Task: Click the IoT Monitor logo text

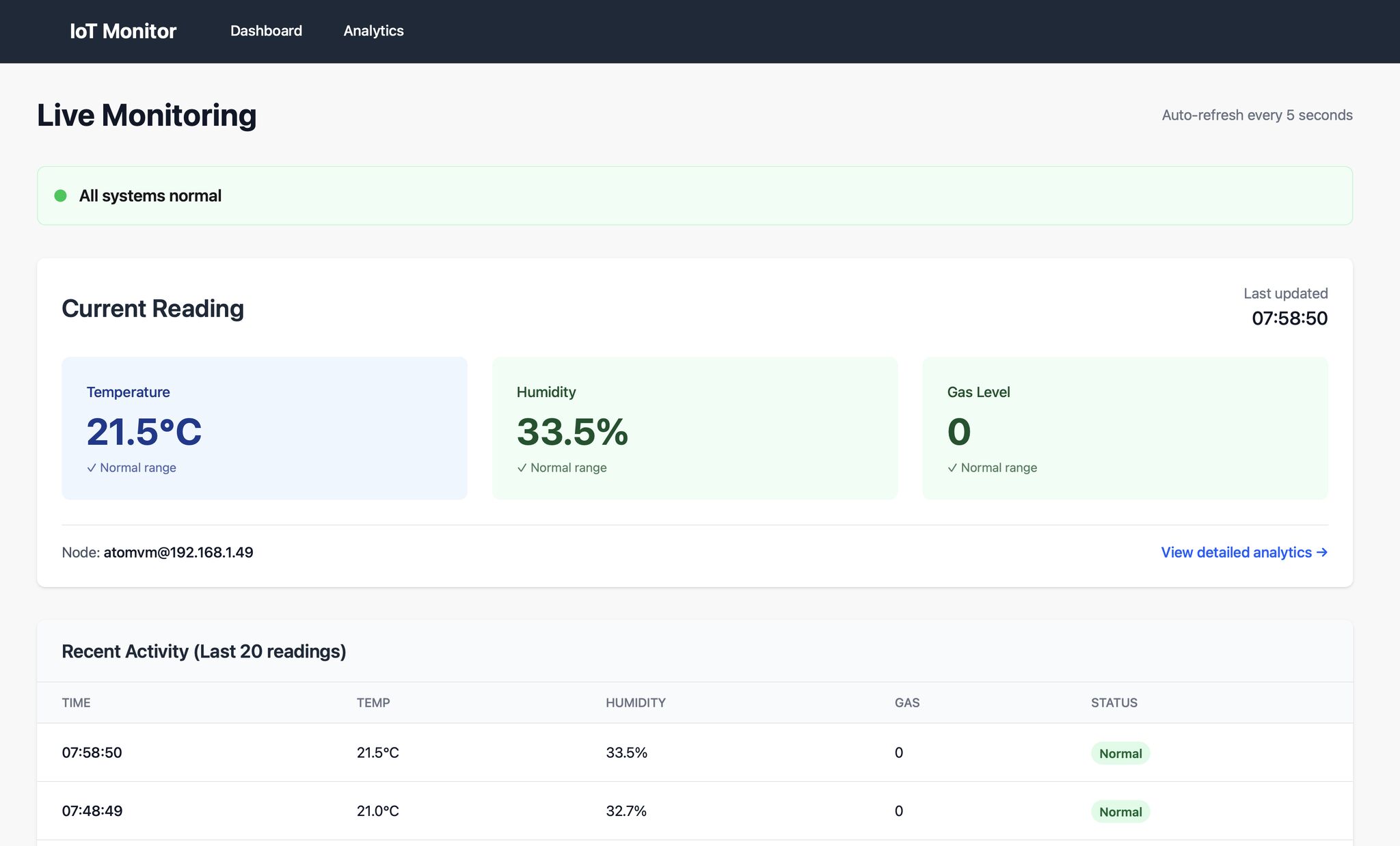Action: (123, 31)
